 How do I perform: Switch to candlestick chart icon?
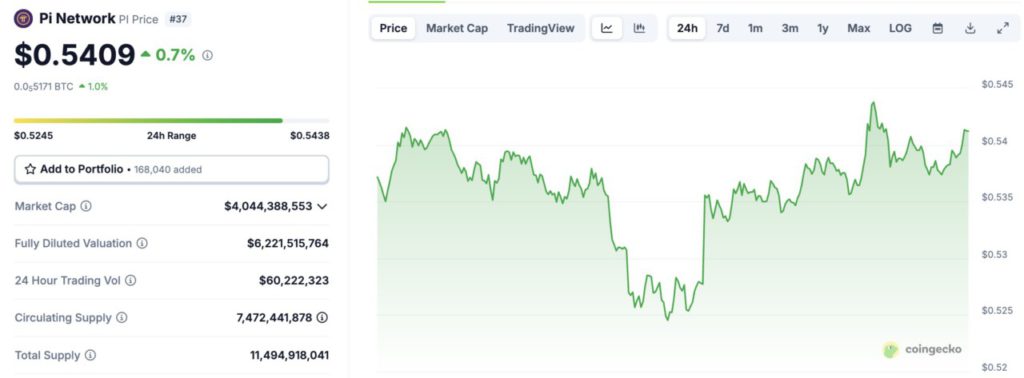tap(639, 28)
